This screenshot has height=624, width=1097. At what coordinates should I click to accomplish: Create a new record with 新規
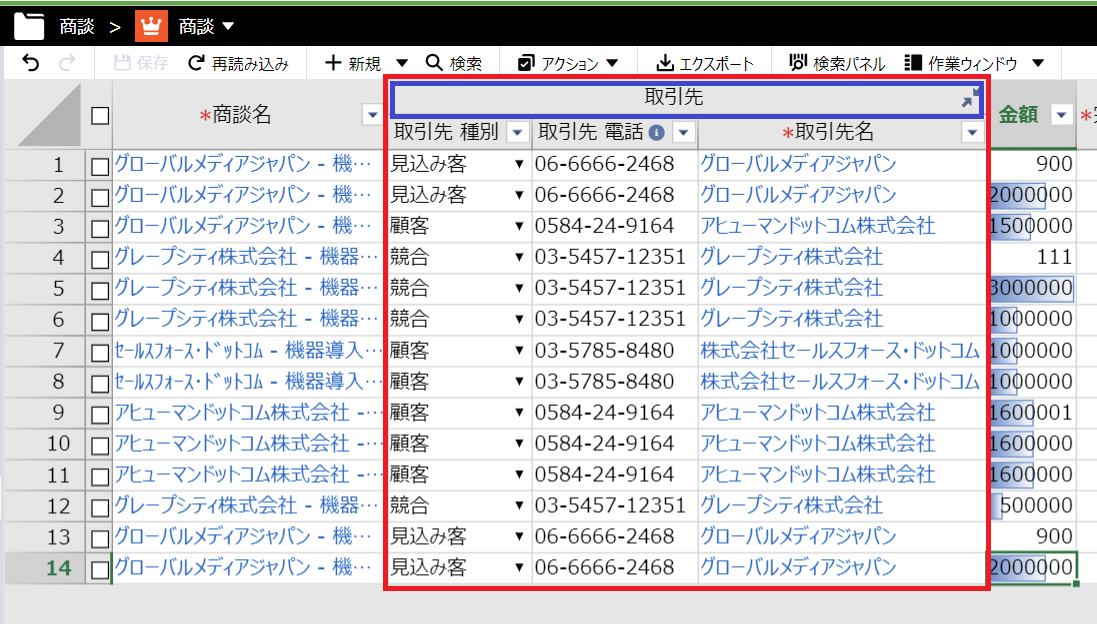353,64
